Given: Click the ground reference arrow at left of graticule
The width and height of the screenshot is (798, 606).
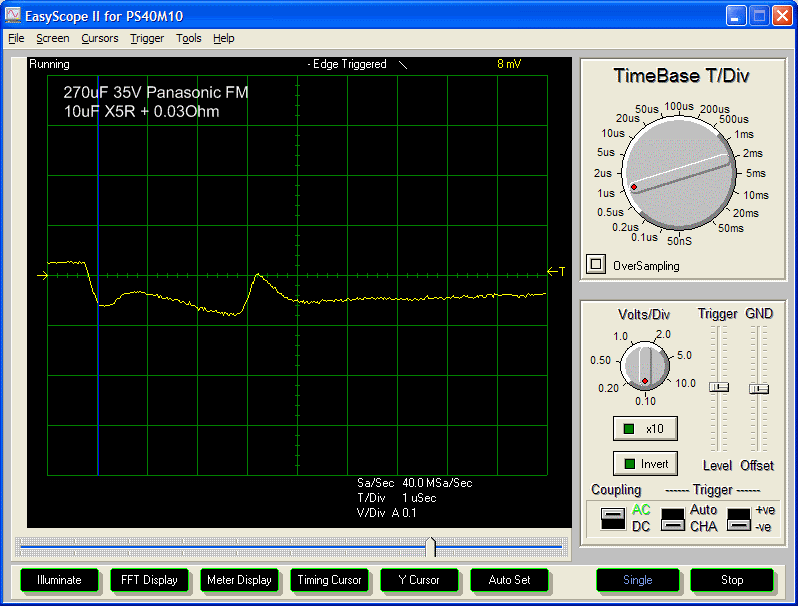Looking at the screenshot, I should click(42, 275).
